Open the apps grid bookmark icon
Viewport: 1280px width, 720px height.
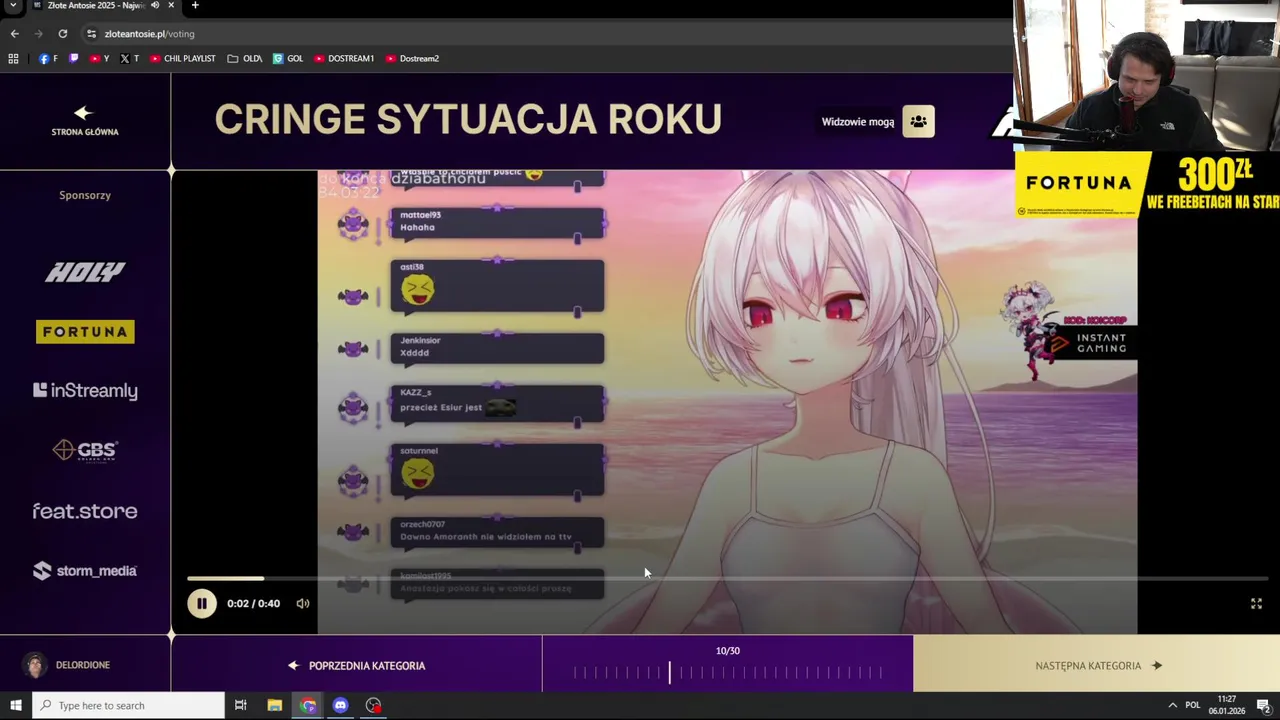(13, 59)
